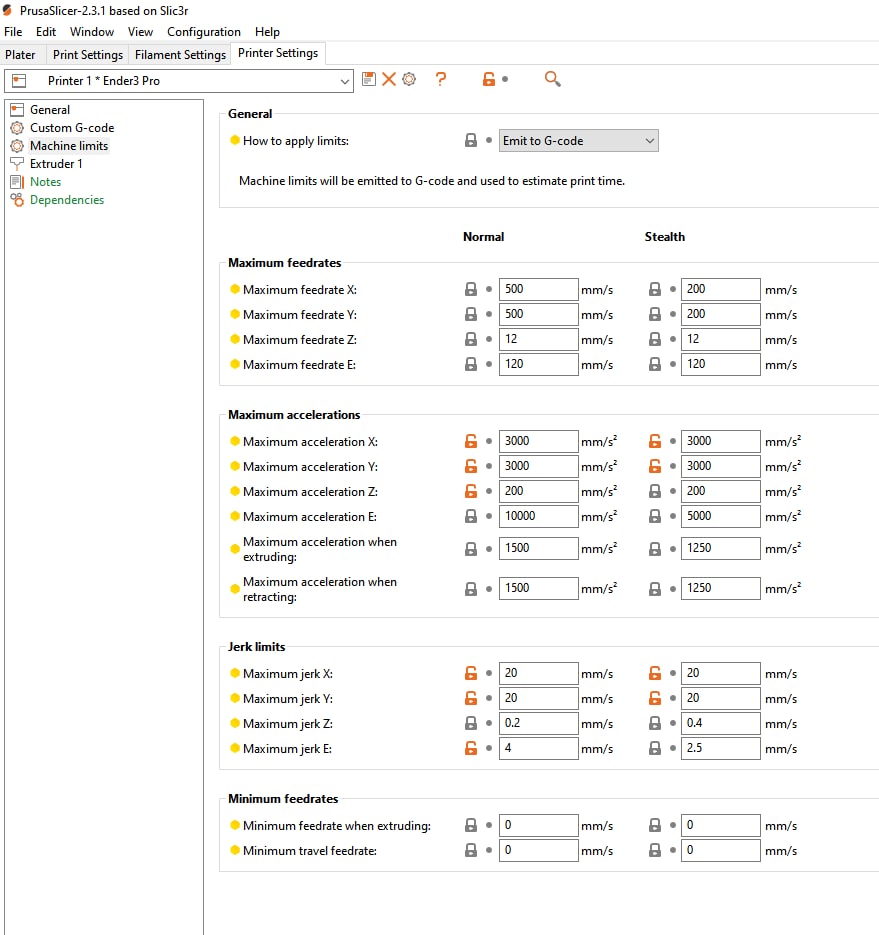
Task: Click the Stealth Maximum jerk E field
Action: pyautogui.click(x=720, y=748)
